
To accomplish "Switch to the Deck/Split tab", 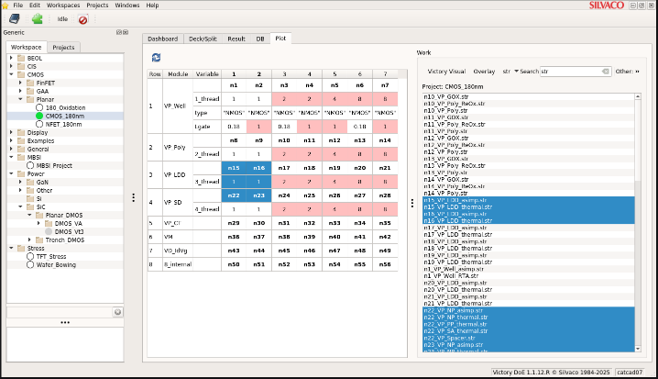I will pos(203,39).
